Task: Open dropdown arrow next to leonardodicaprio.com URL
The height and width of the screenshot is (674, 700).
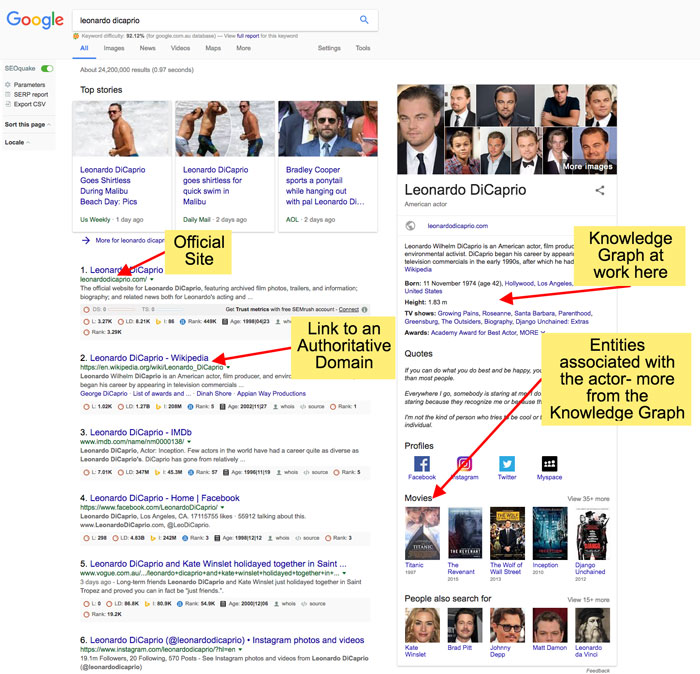Action: [152, 279]
